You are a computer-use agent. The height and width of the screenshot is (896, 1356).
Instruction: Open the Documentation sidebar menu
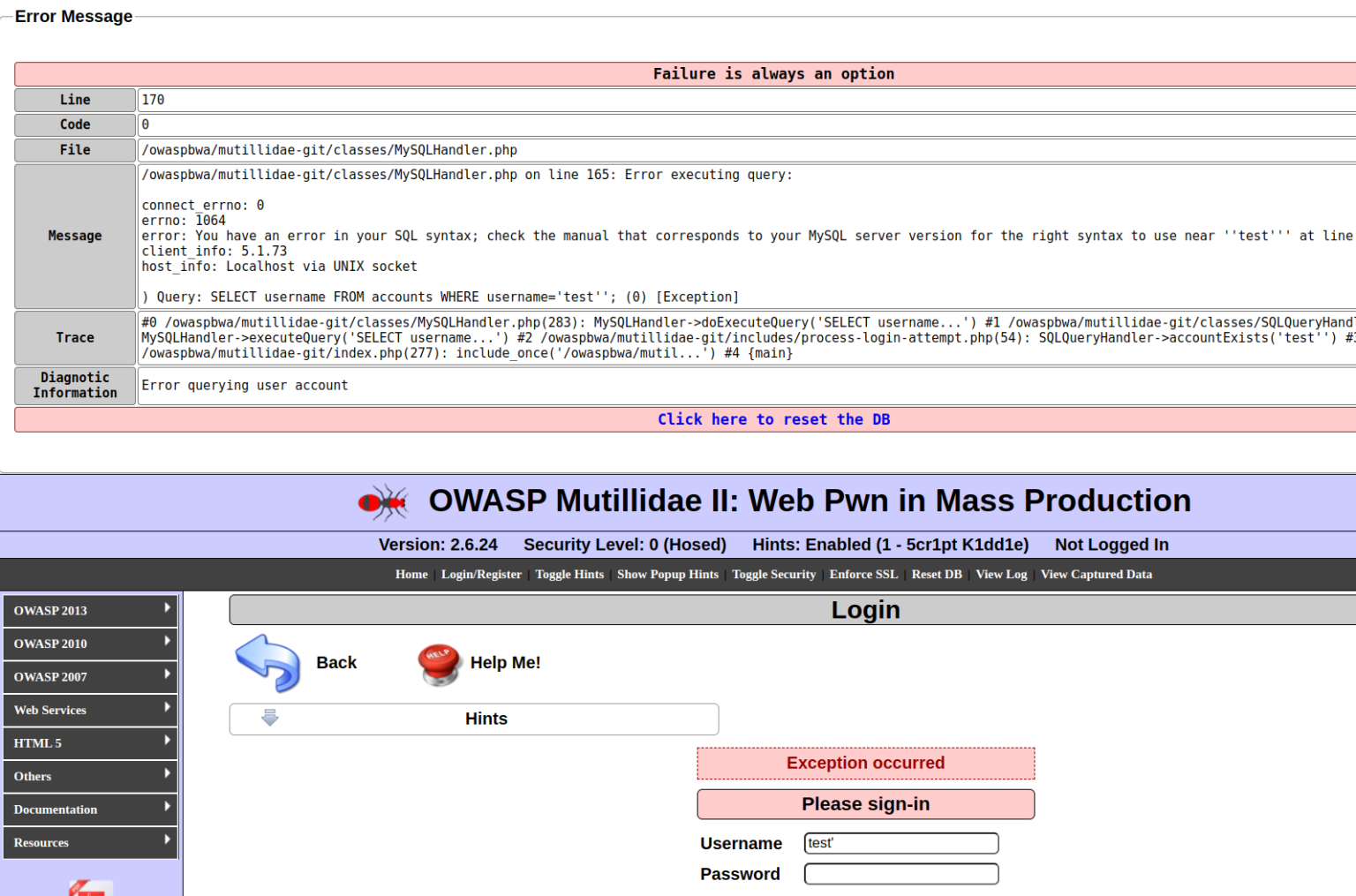tap(91, 809)
